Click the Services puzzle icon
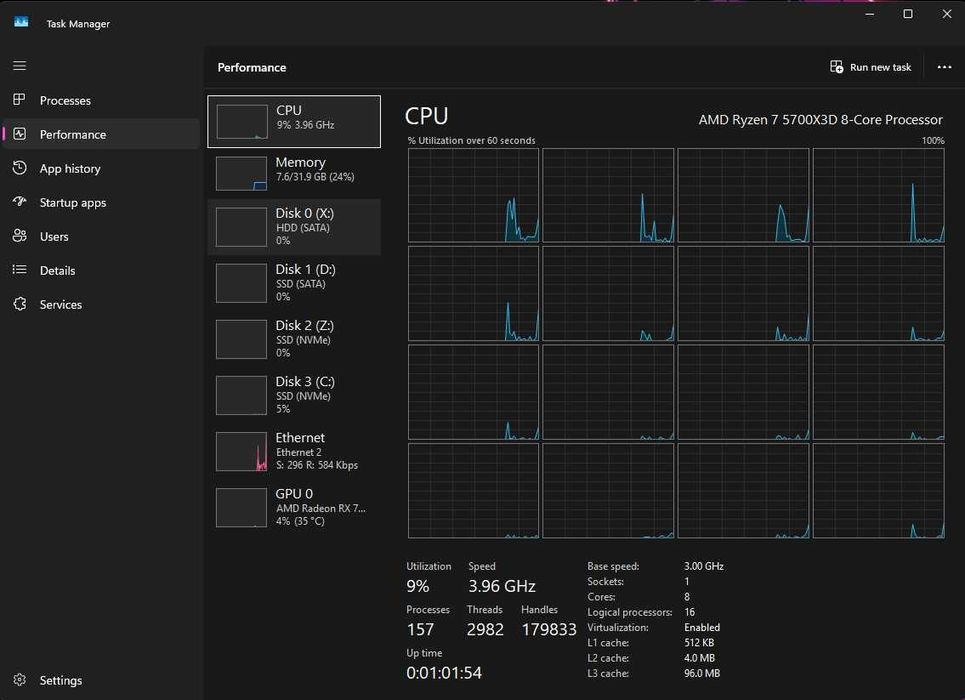Viewport: 965px width, 700px height. coord(20,304)
